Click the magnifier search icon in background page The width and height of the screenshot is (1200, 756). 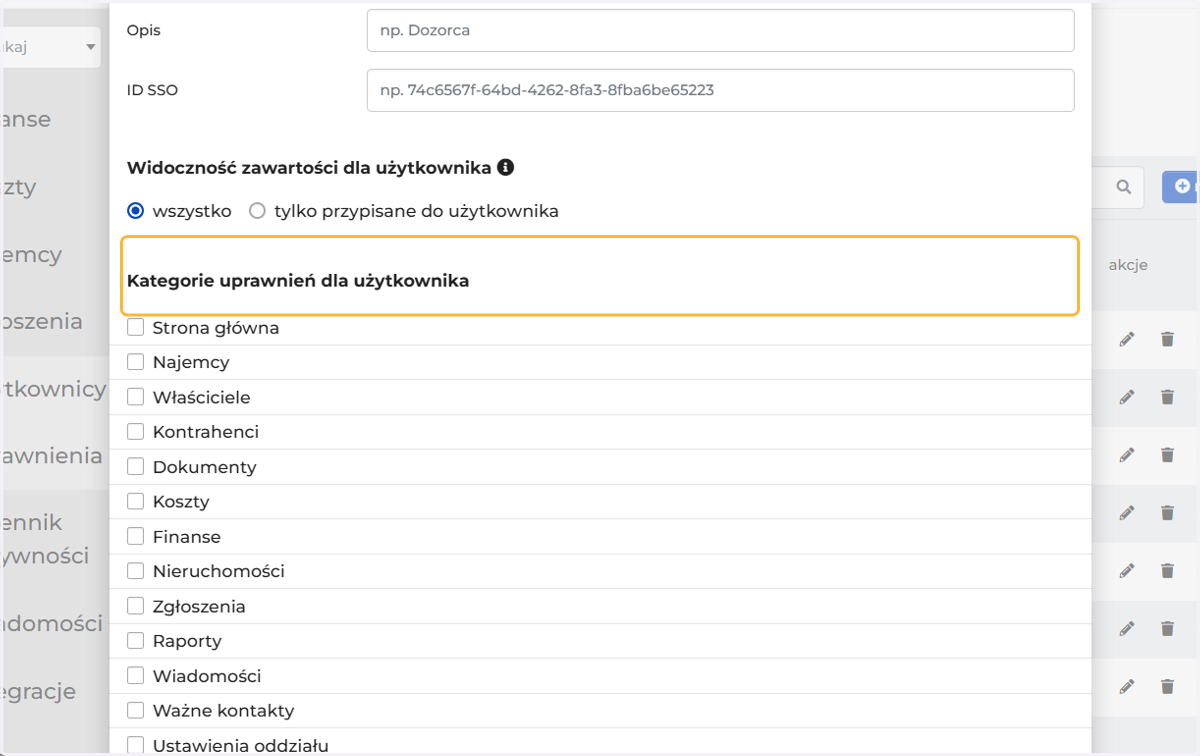click(x=1123, y=187)
